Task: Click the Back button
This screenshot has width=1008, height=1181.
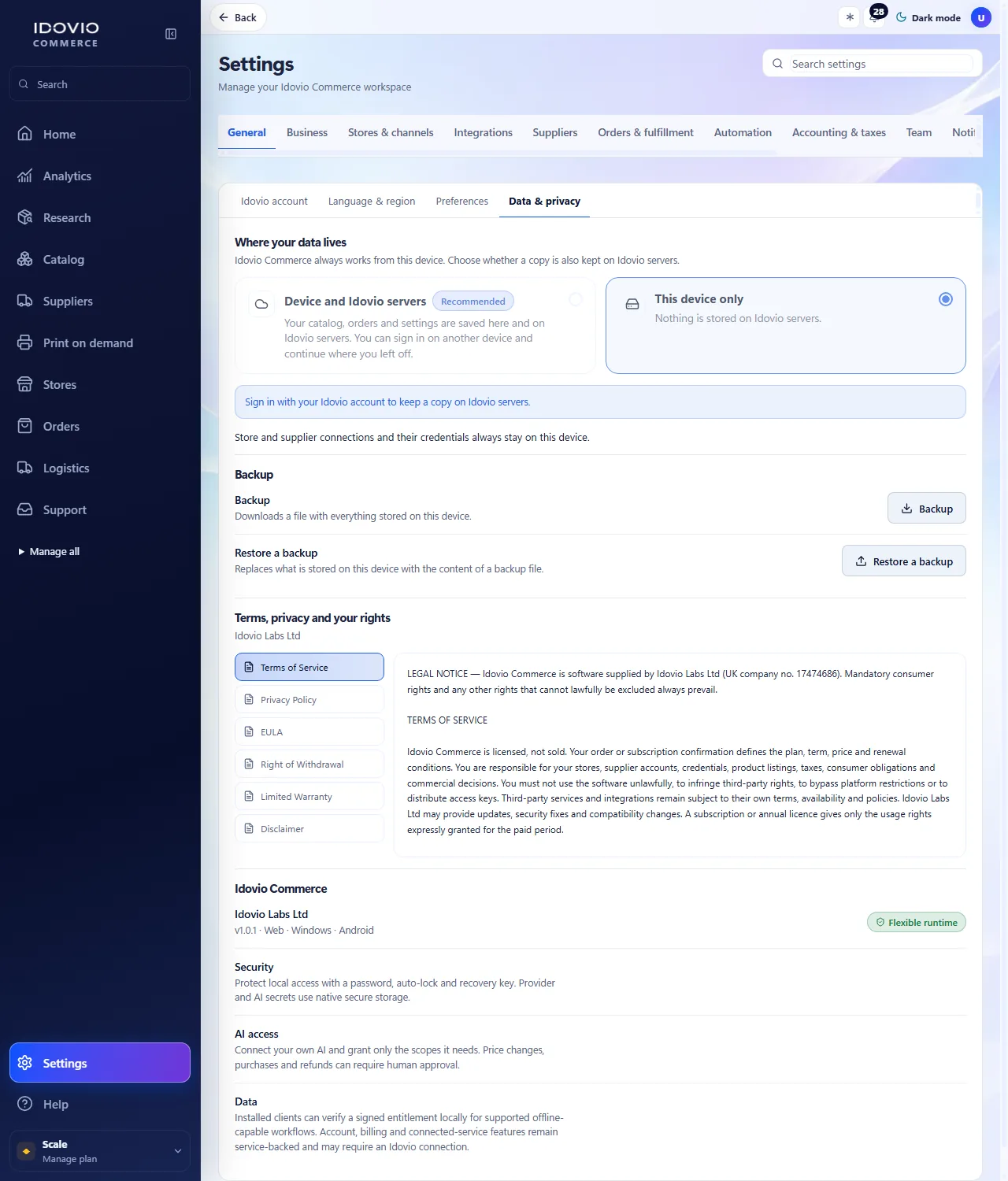Action: (x=238, y=17)
